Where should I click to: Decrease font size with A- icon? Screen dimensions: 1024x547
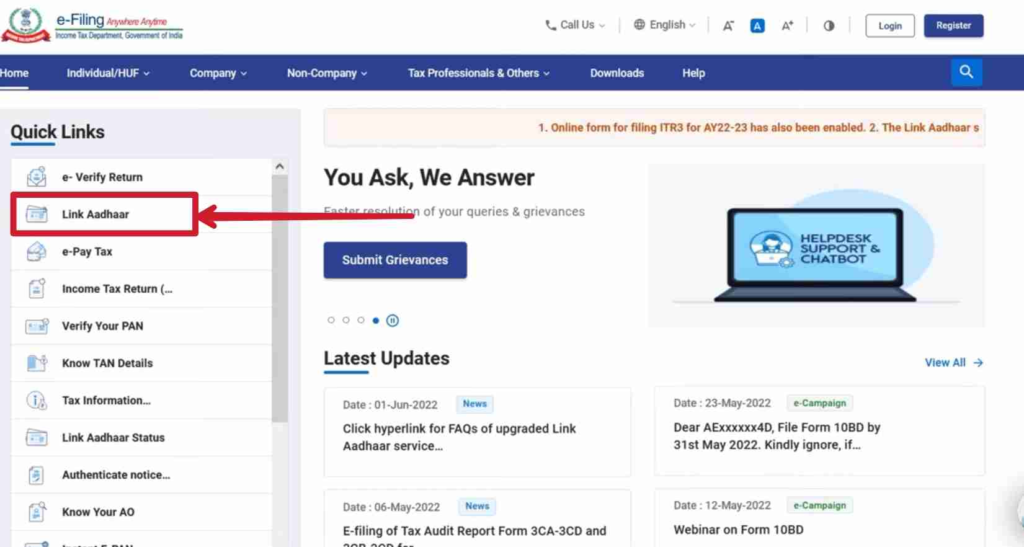coord(728,26)
